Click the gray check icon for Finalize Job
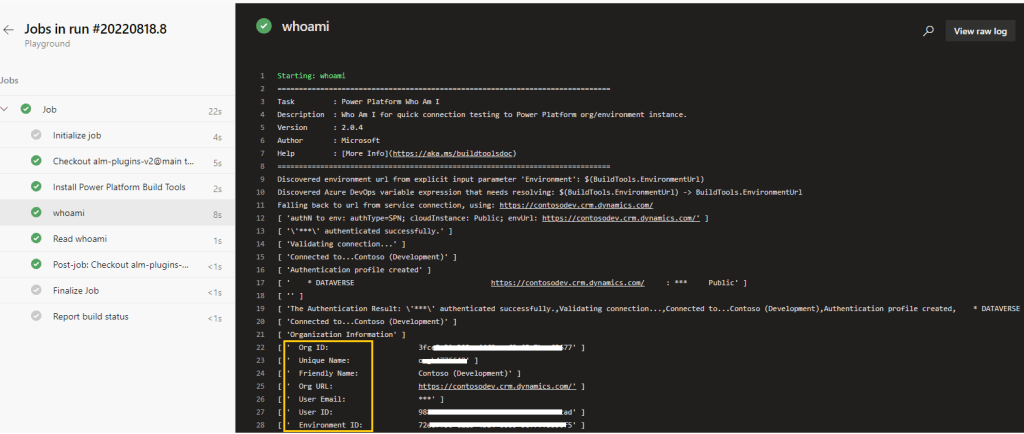Viewport: 1024px width, 434px height. pyautogui.click(x=36, y=291)
